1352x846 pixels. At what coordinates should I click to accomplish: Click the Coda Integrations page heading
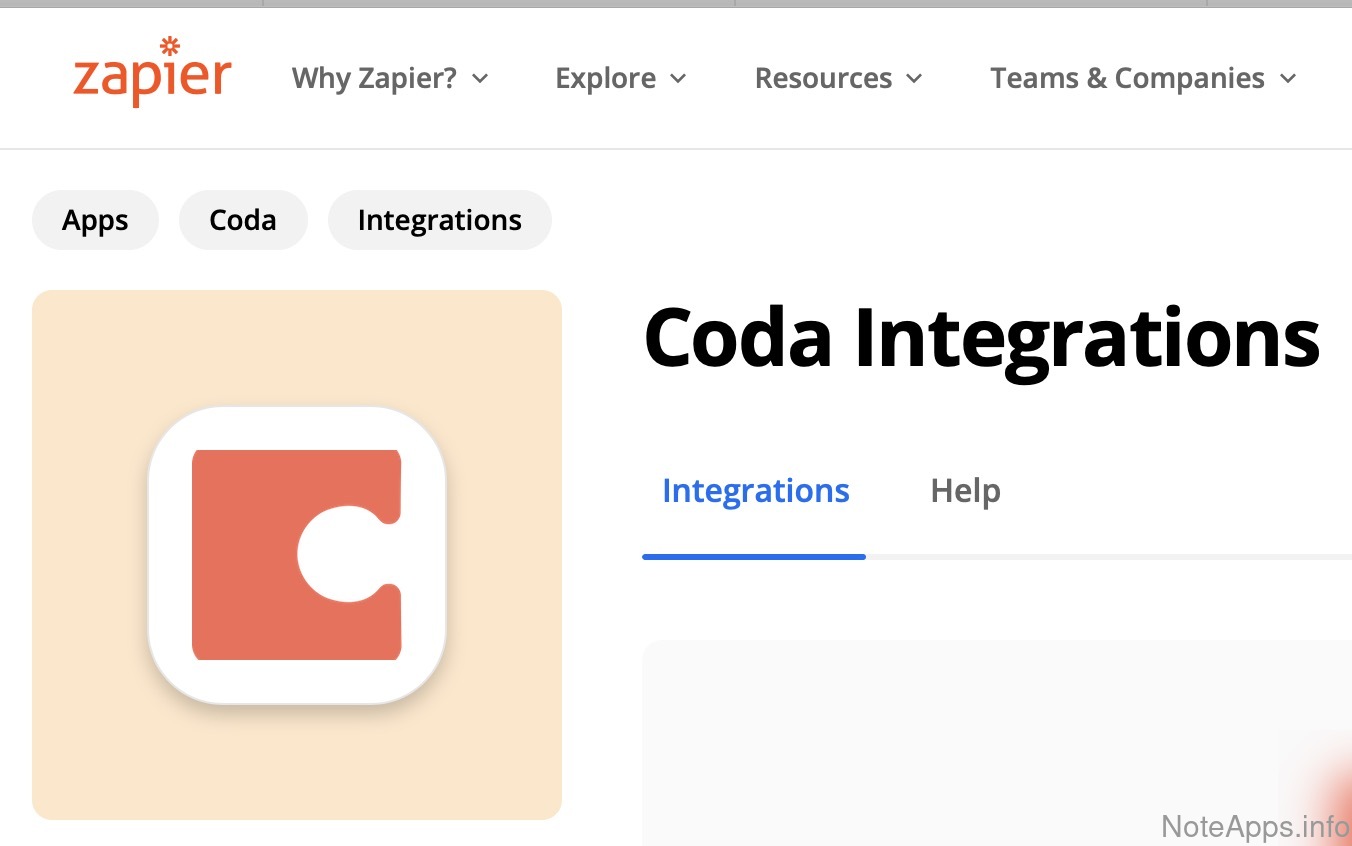pos(982,337)
